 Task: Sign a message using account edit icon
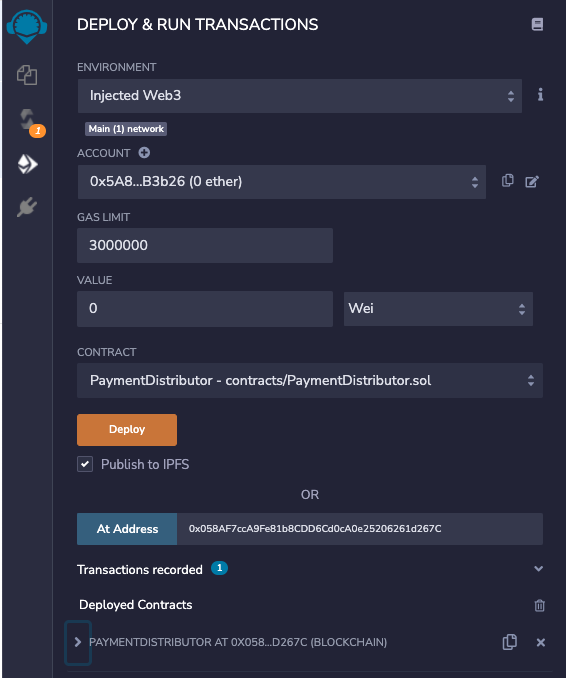pos(532,181)
